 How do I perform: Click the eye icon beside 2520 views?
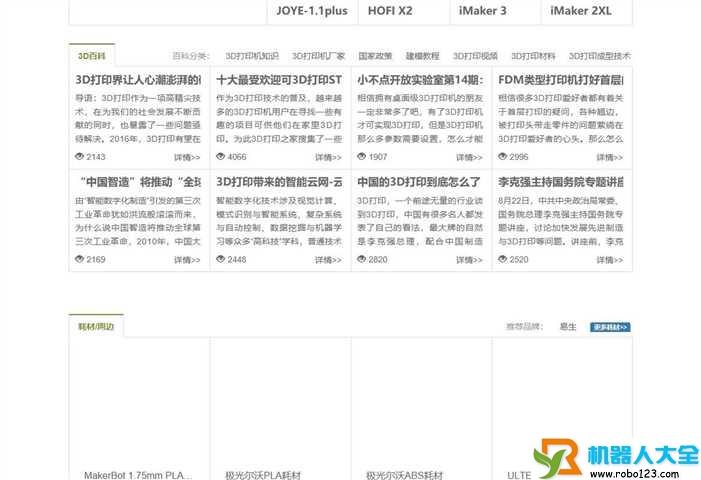tap(503, 259)
